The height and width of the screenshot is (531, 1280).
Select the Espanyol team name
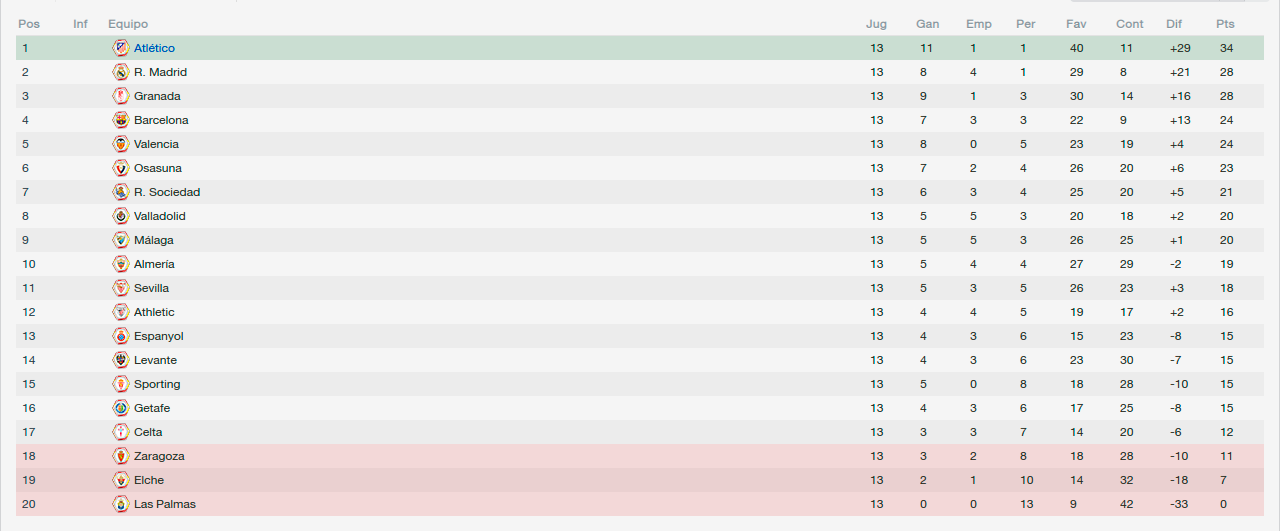(159, 336)
